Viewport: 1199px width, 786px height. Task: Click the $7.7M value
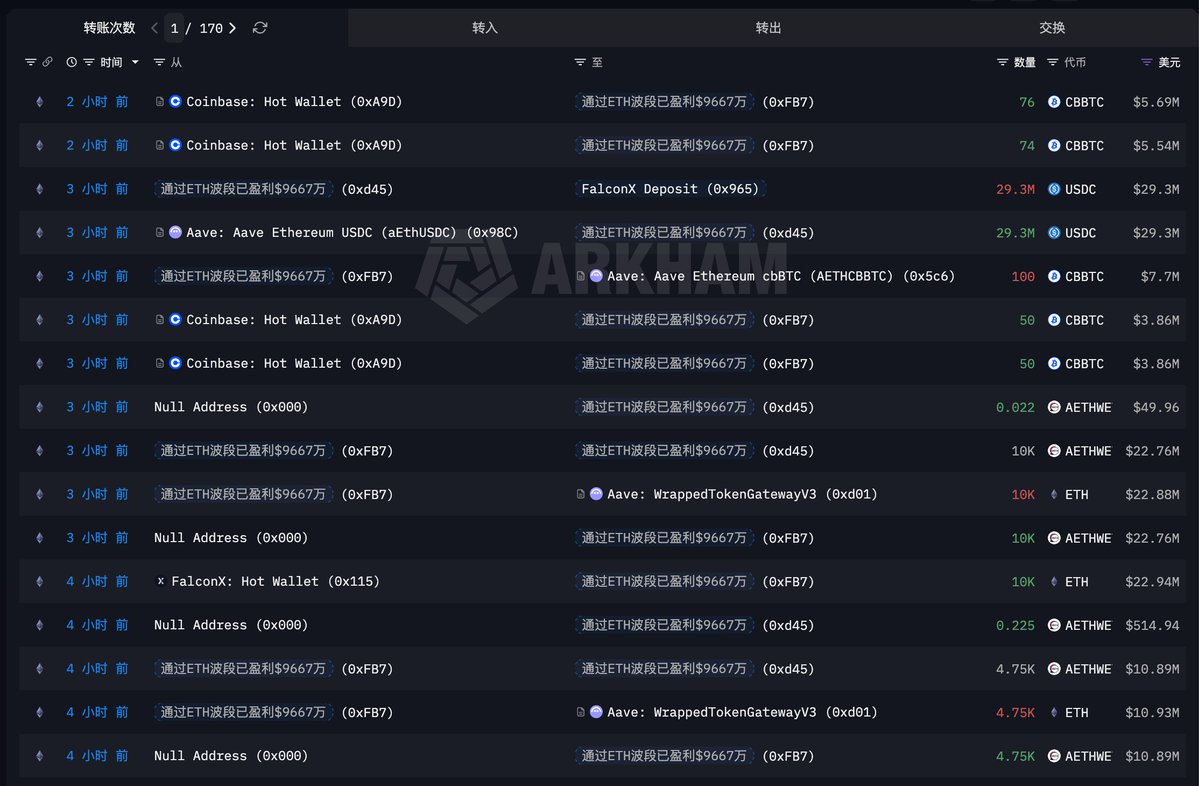tap(1160, 276)
